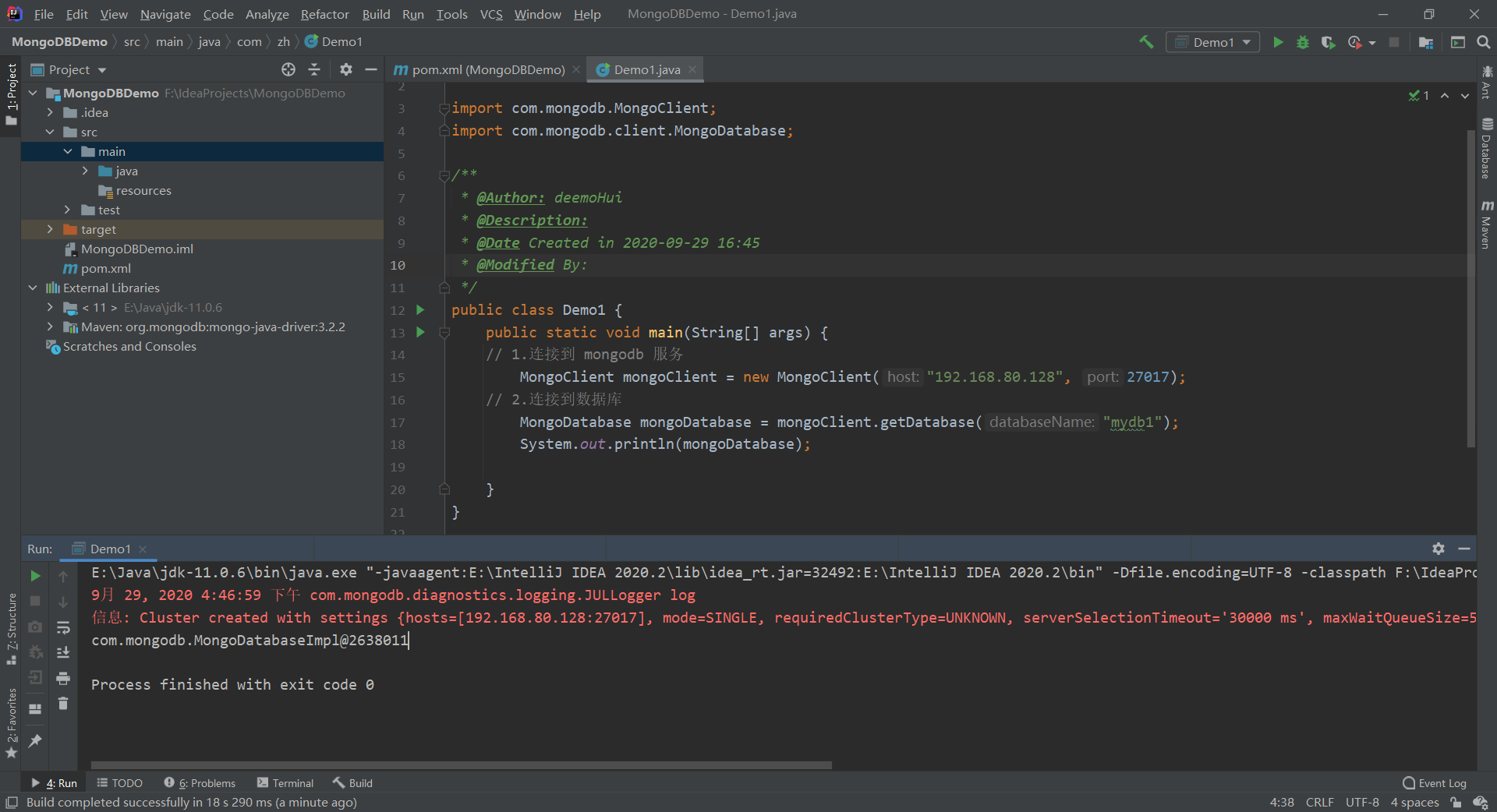Expand the target folder
The width and height of the screenshot is (1497, 812).
tap(50, 229)
